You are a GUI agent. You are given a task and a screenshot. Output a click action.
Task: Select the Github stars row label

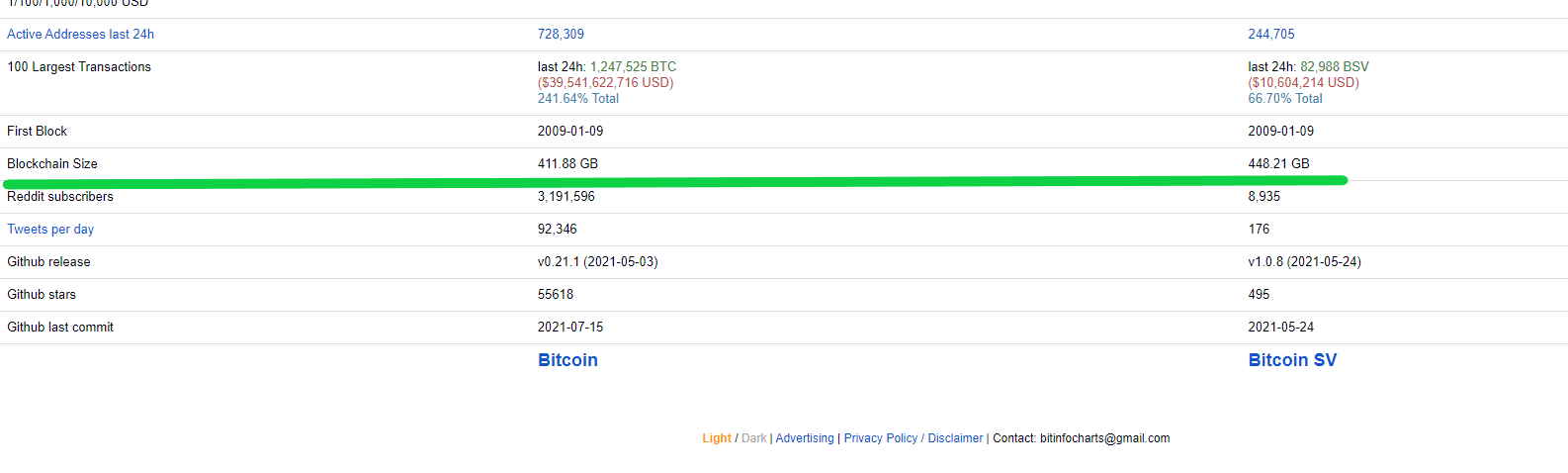point(42,294)
